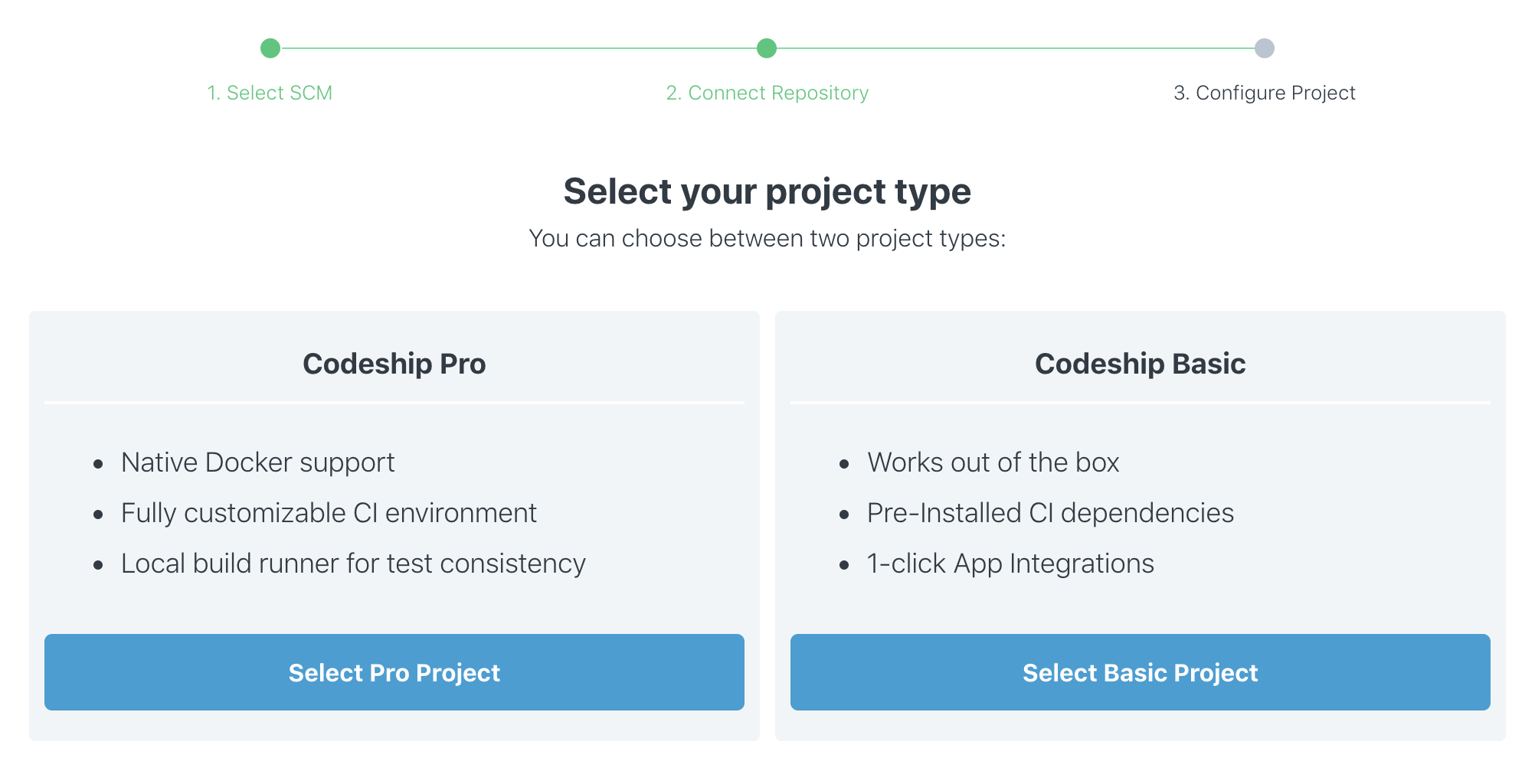Image resolution: width=1535 pixels, height=784 pixels.
Task: Click the Select your project type heading
Action: point(767,191)
